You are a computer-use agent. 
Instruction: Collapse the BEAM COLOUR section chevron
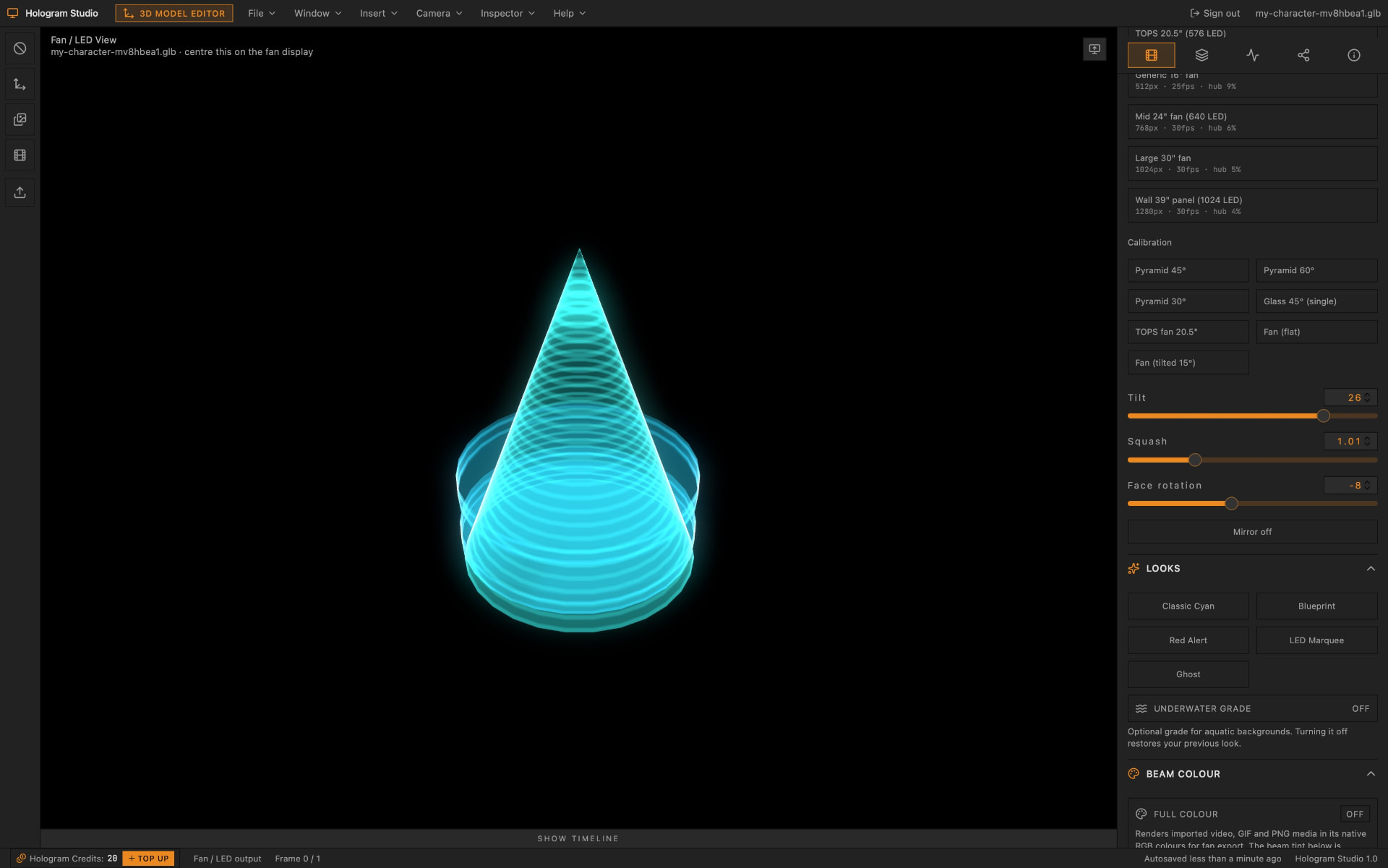tap(1371, 774)
